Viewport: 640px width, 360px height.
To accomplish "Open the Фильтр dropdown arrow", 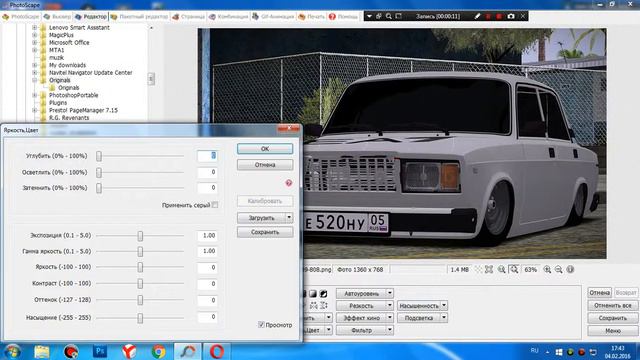I will [390, 330].
